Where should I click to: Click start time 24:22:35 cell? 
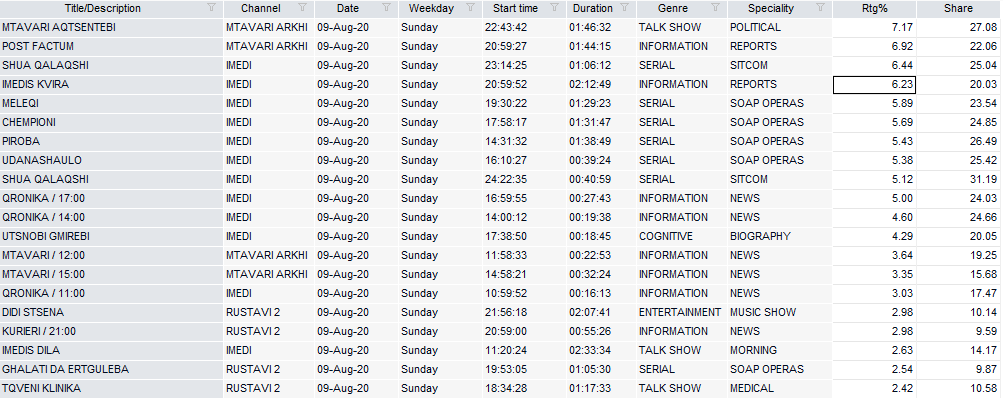pyautogui.click(x=524, y=179)
